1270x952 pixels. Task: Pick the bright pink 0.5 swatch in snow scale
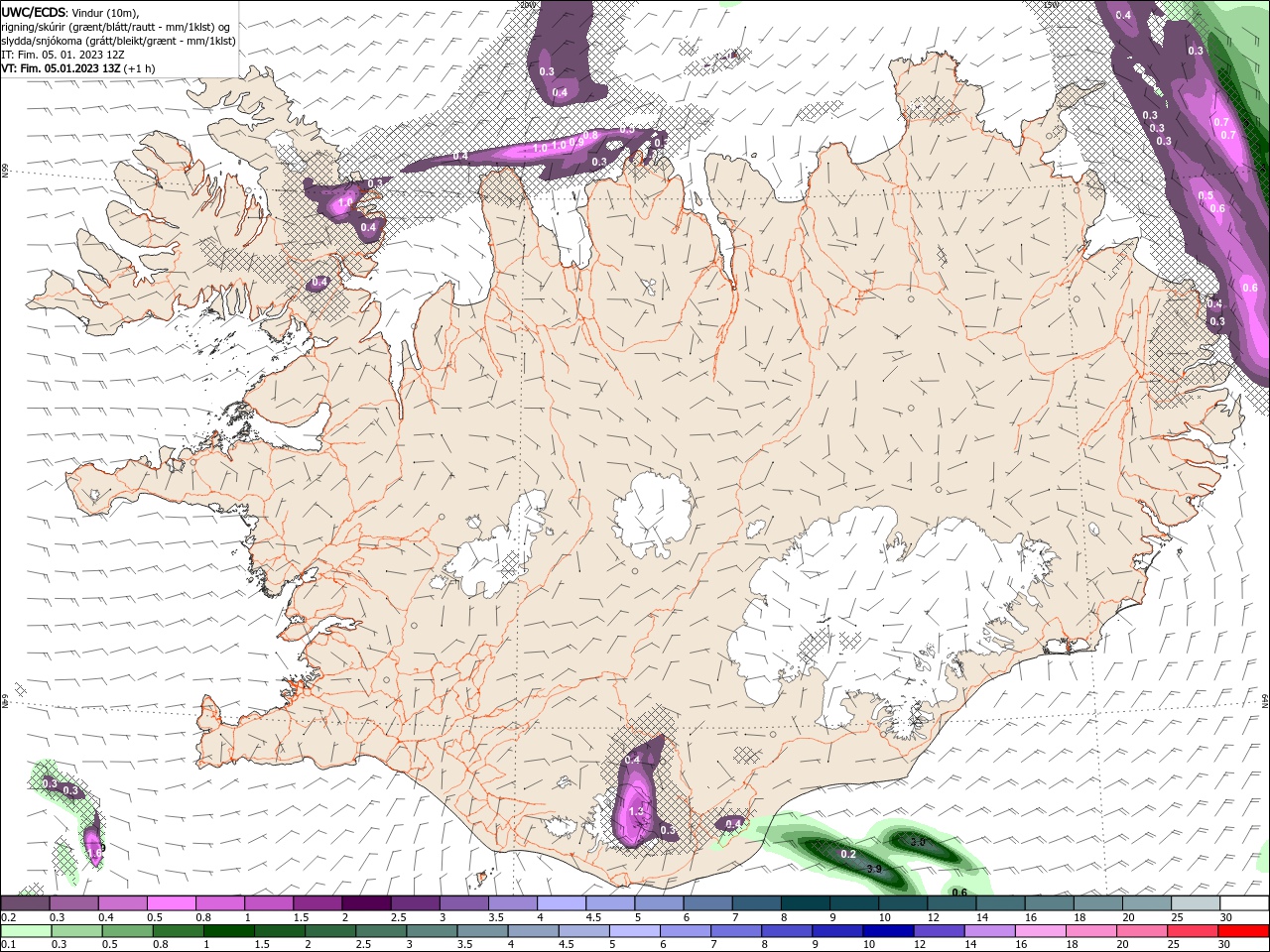(x=171, y=902)
